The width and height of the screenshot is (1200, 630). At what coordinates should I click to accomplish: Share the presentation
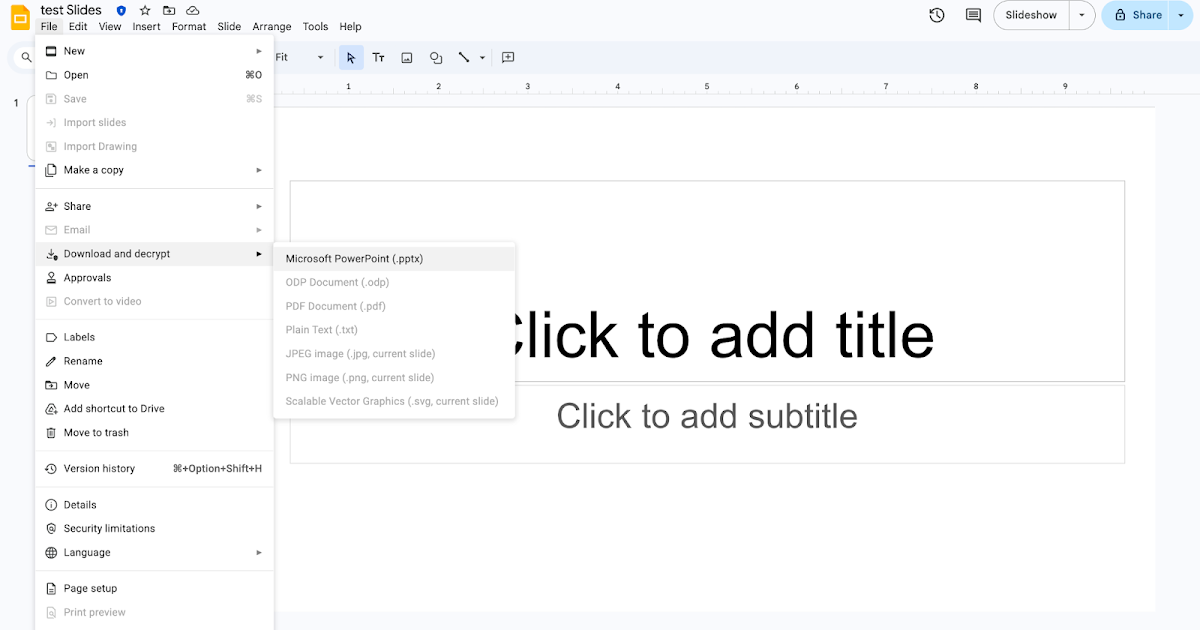[1138, 15]
